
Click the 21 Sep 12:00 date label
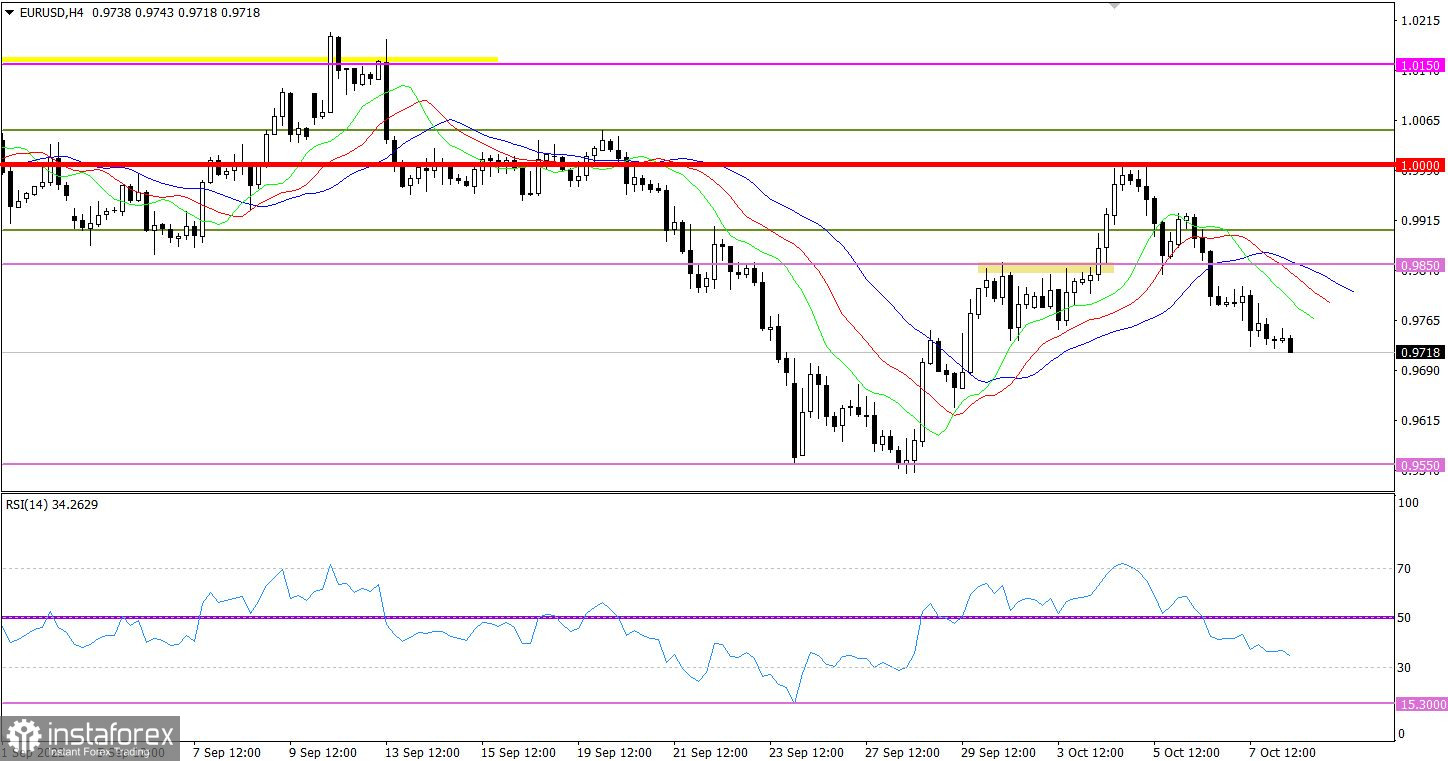tap(710, 751)
